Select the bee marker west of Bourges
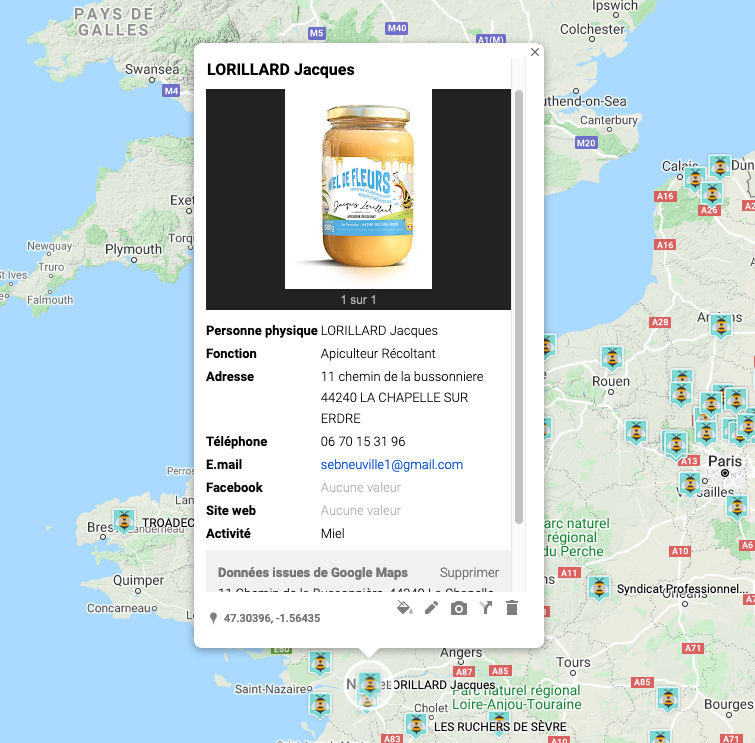 pyautogui.click(x=668, y=699)
